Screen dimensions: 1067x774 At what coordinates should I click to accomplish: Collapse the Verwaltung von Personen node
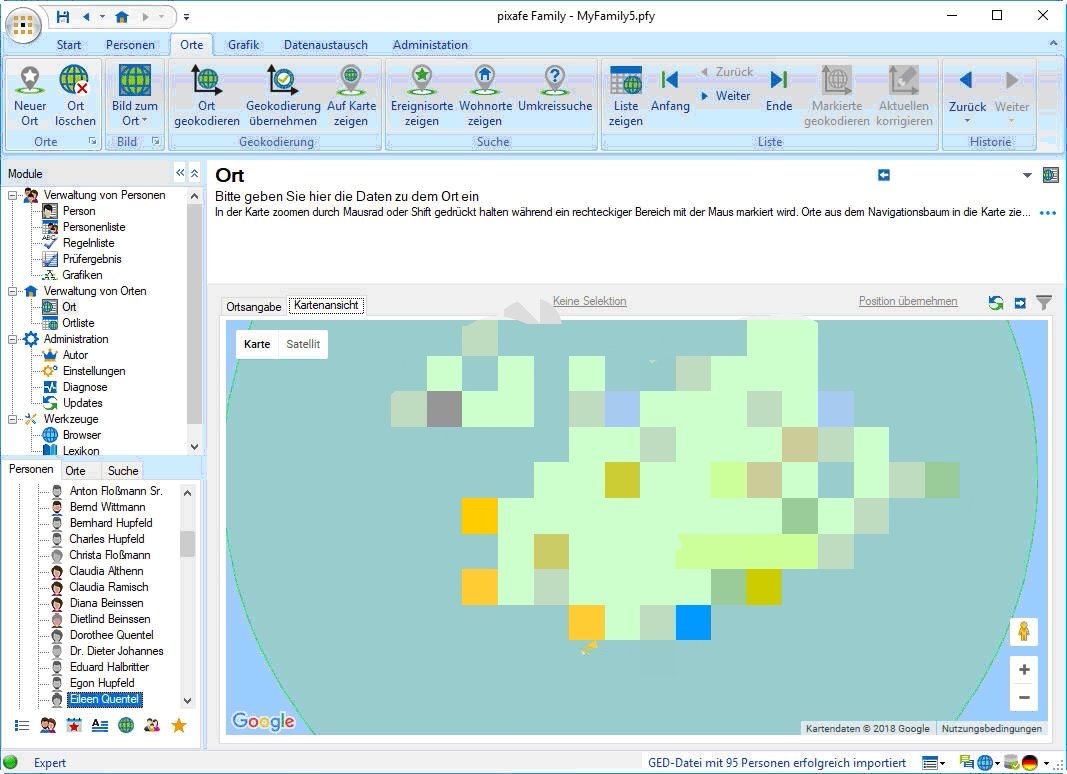(x=12, y=195)
